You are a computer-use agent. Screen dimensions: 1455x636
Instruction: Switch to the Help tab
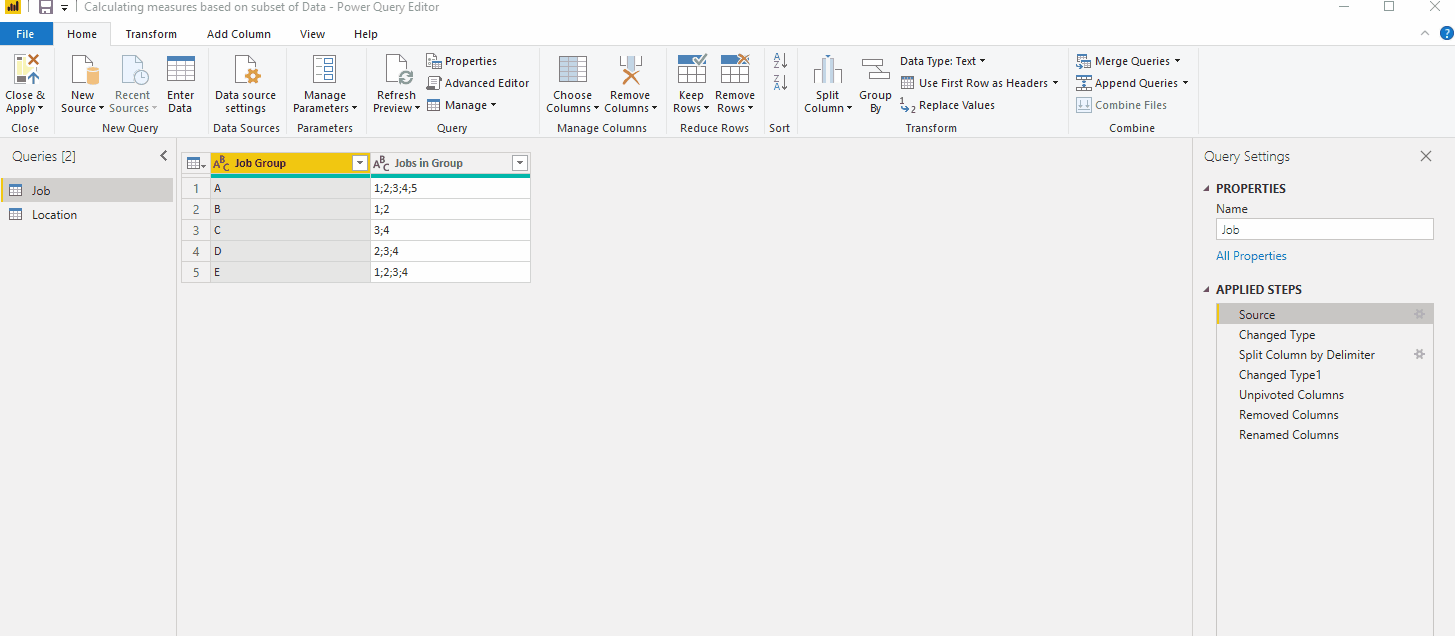366,34
